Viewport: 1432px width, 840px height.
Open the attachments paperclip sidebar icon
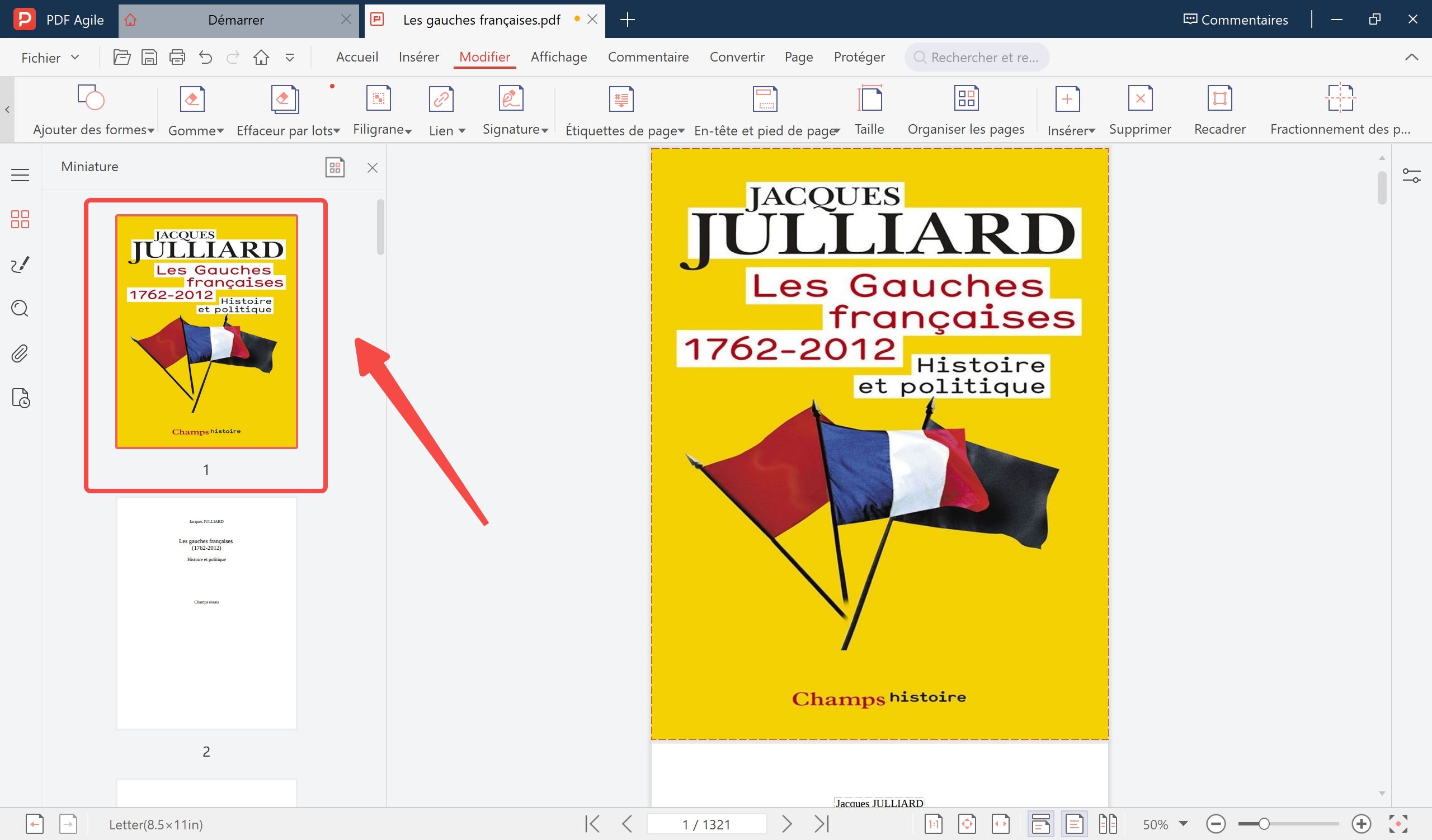[20, 353]
